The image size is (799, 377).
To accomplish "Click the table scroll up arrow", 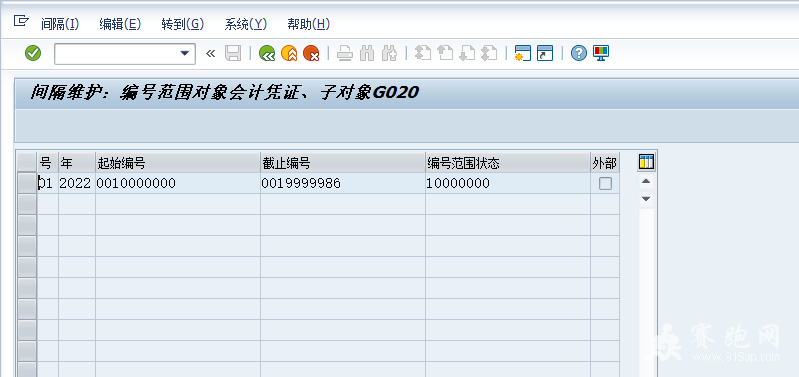I will [x=646, y=181].
